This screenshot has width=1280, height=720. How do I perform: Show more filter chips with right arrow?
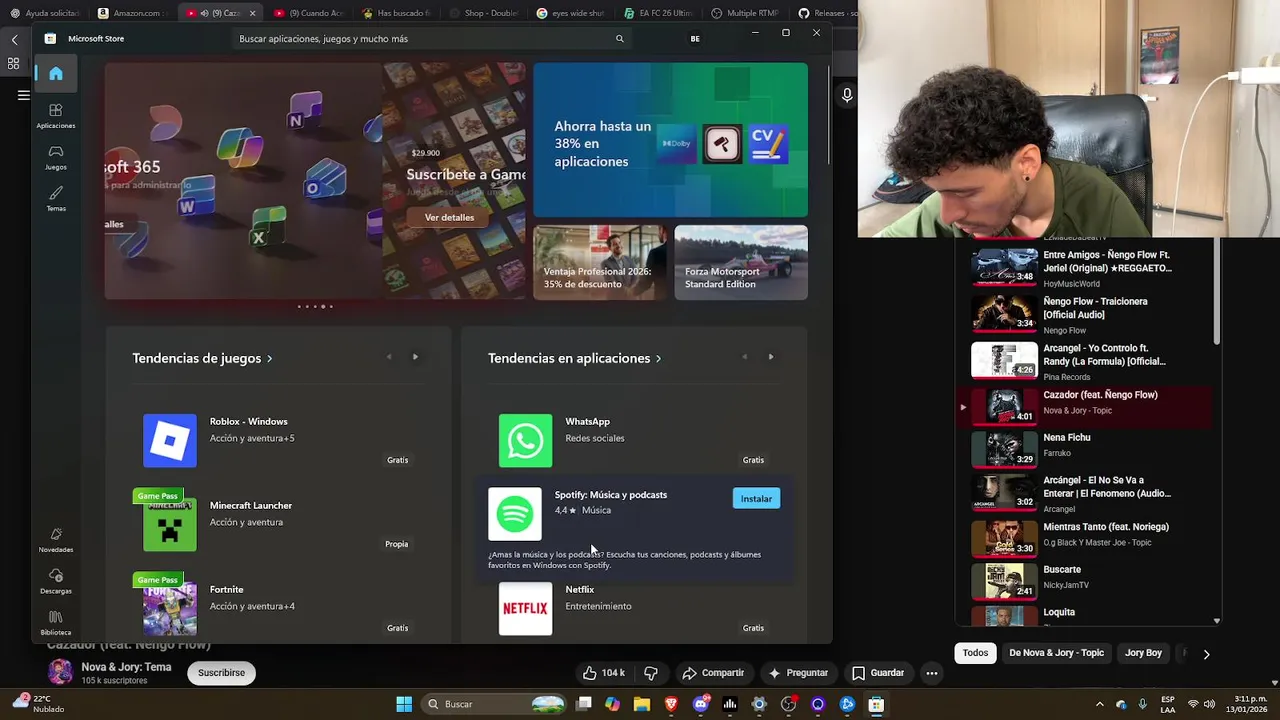(x=1206, y=654)
